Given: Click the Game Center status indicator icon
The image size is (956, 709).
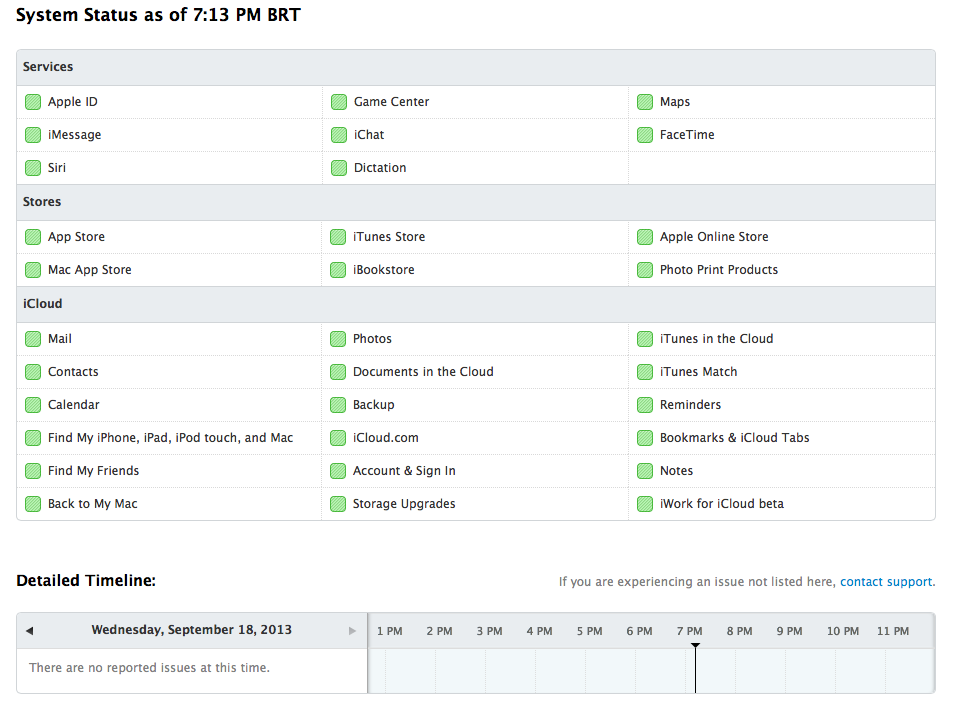Looking at the screenshot, I should pos(339,102).
